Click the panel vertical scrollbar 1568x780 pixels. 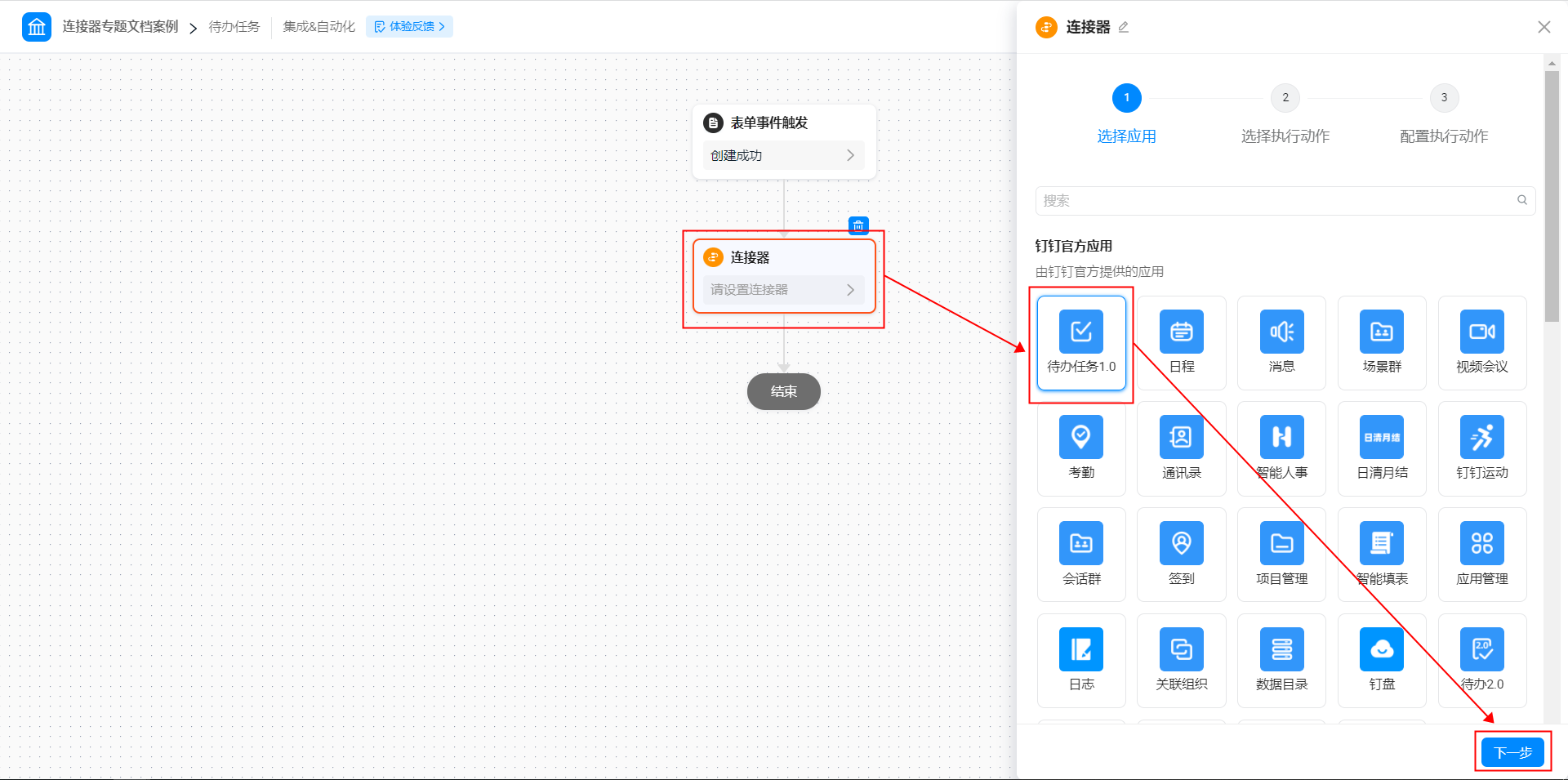[x=1552, y=196]
